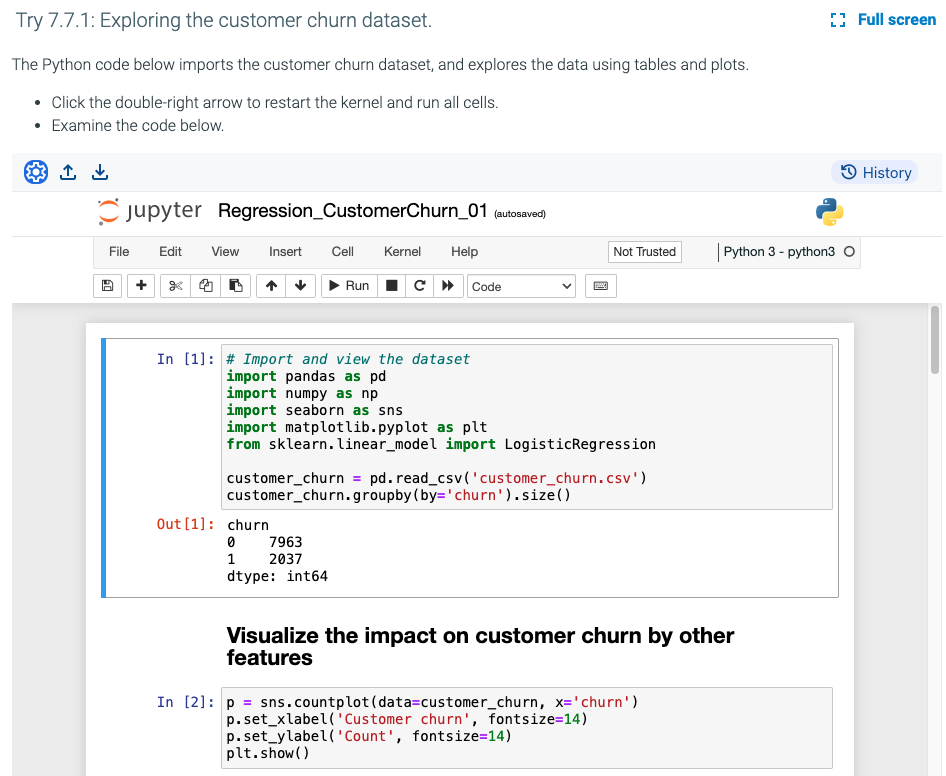Copy selected cells

(x=206, y=286)
